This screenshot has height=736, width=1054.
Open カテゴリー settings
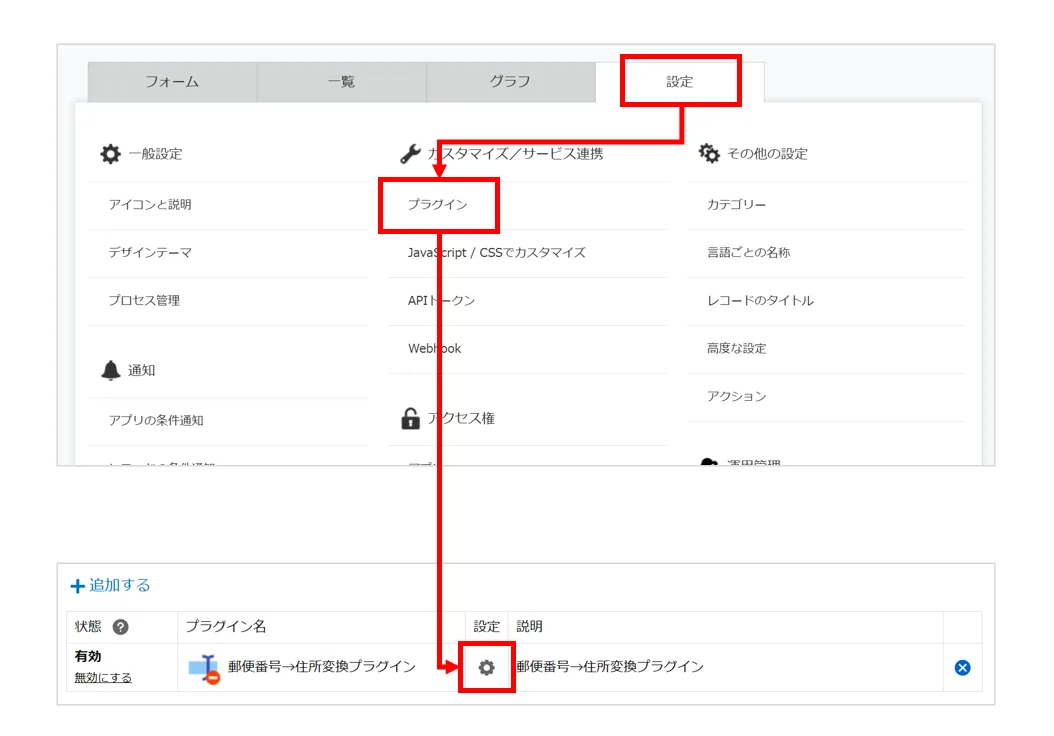point(736,204)
